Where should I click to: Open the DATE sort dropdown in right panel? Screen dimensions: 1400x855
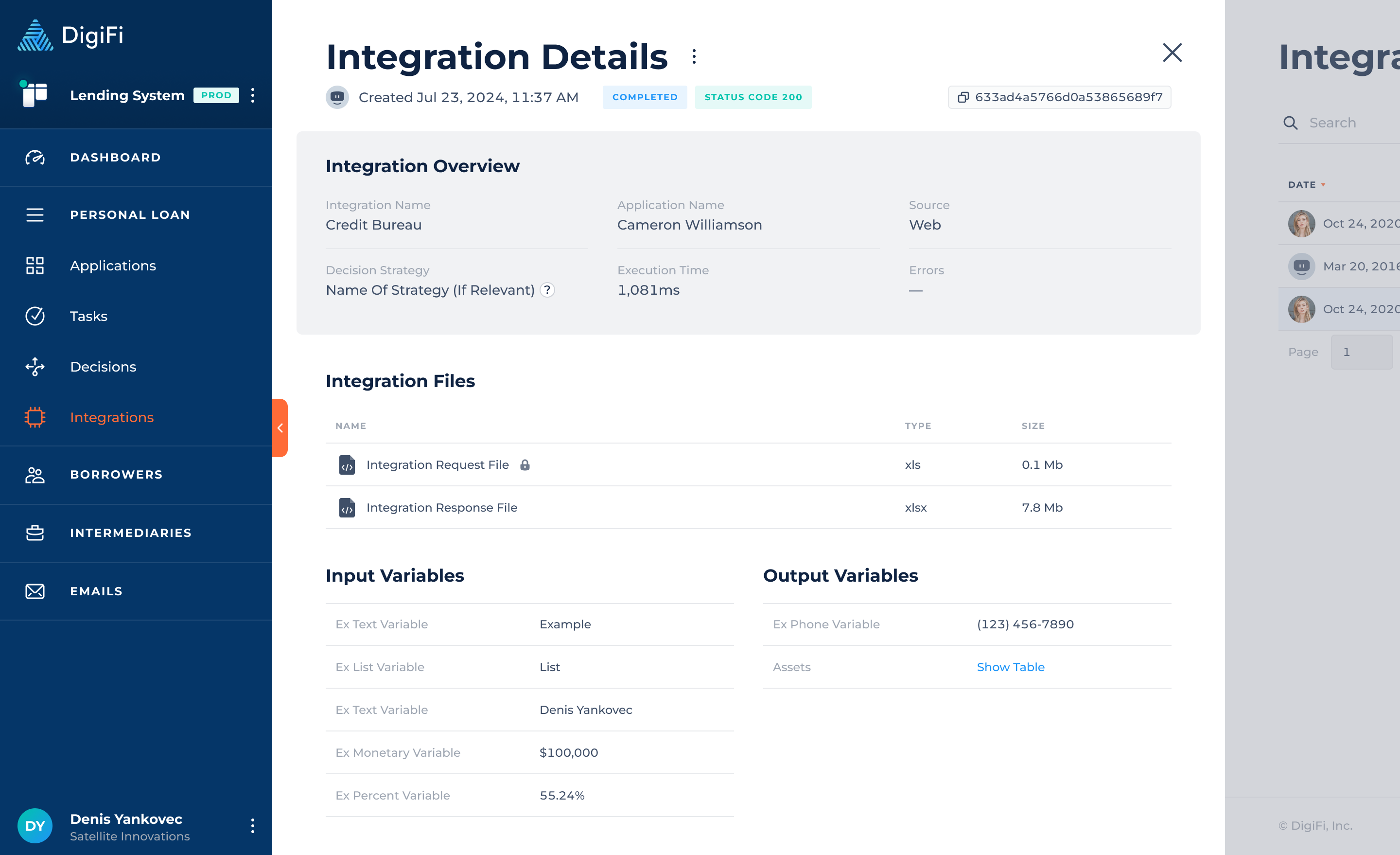1306,184
